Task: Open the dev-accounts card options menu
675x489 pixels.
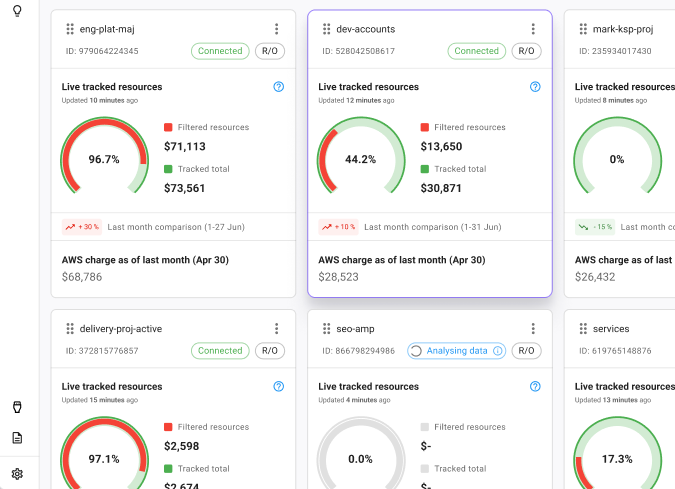Action: (x=533, y=29)
